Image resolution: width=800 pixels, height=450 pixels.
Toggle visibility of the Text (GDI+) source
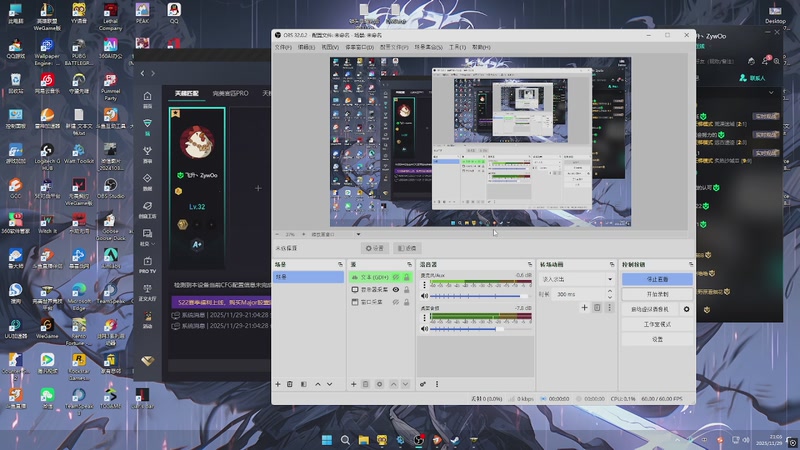point(395,277)
